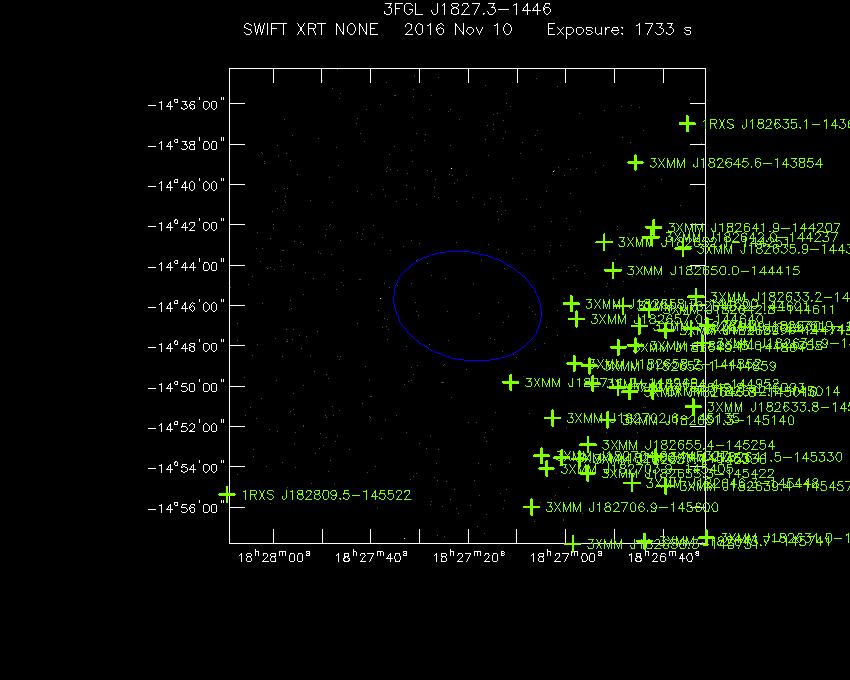Click declination label -14°44'00"
The height and width of the screenshot is (680, 850).
(x=186, y=266)
